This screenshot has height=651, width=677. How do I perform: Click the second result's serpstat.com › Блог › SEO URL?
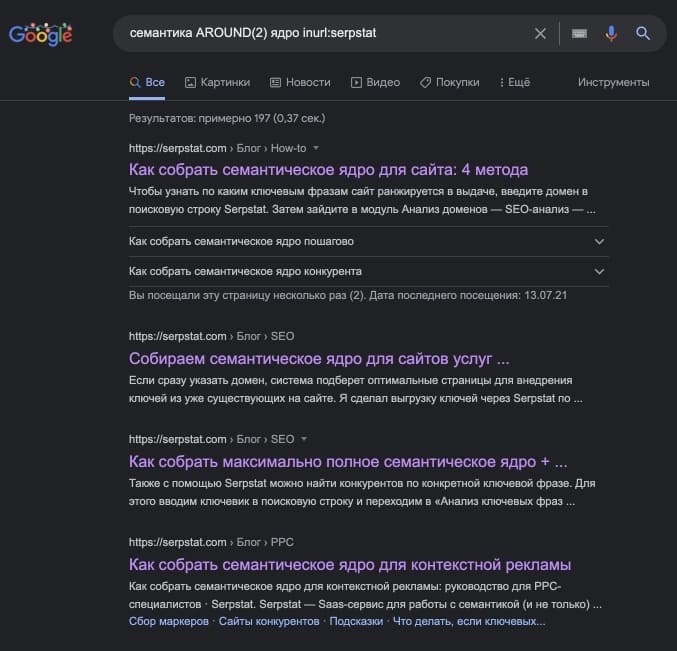pyautogui.click(x=212, y=336)
